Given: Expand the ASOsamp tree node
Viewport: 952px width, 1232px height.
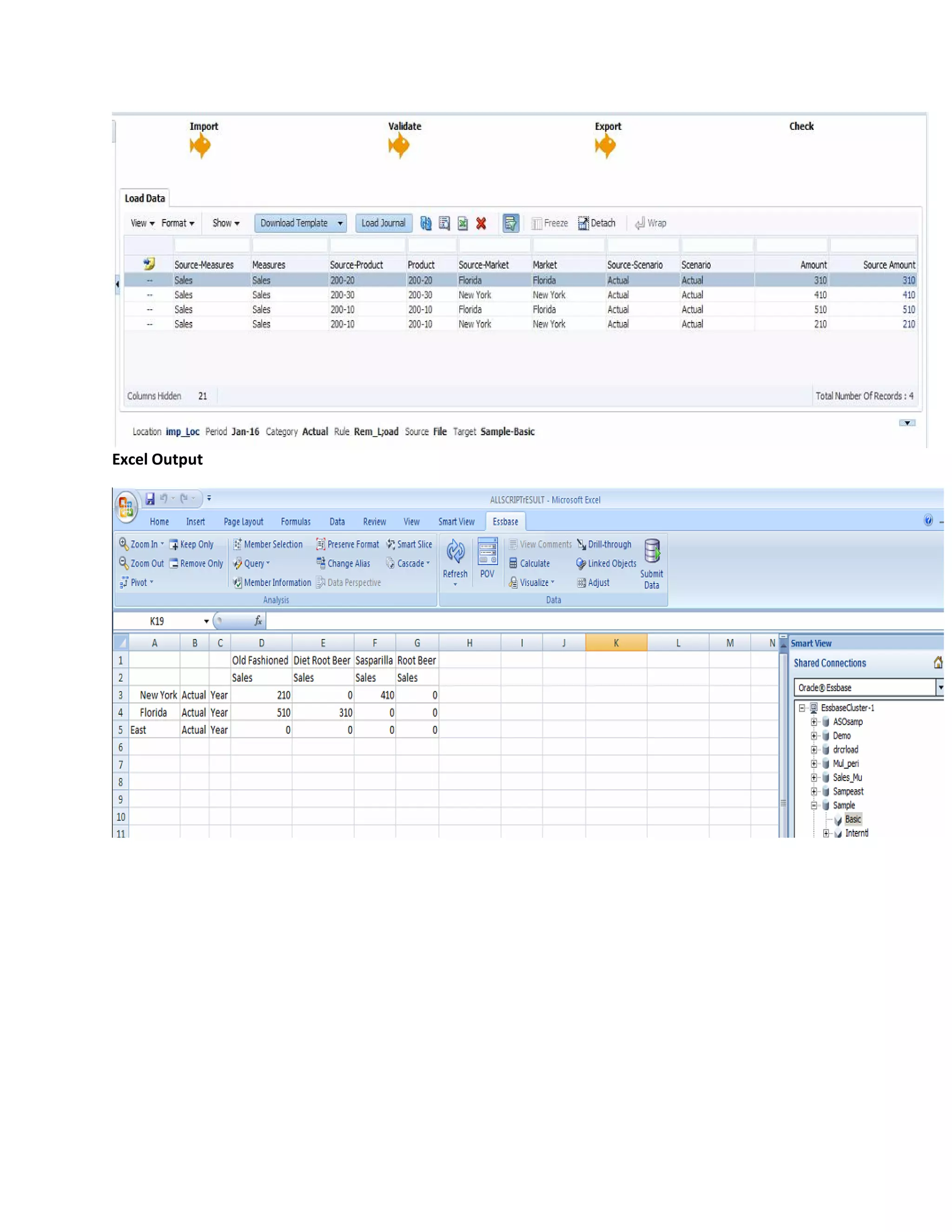Looking at the screenshot, I should point(814,722).
